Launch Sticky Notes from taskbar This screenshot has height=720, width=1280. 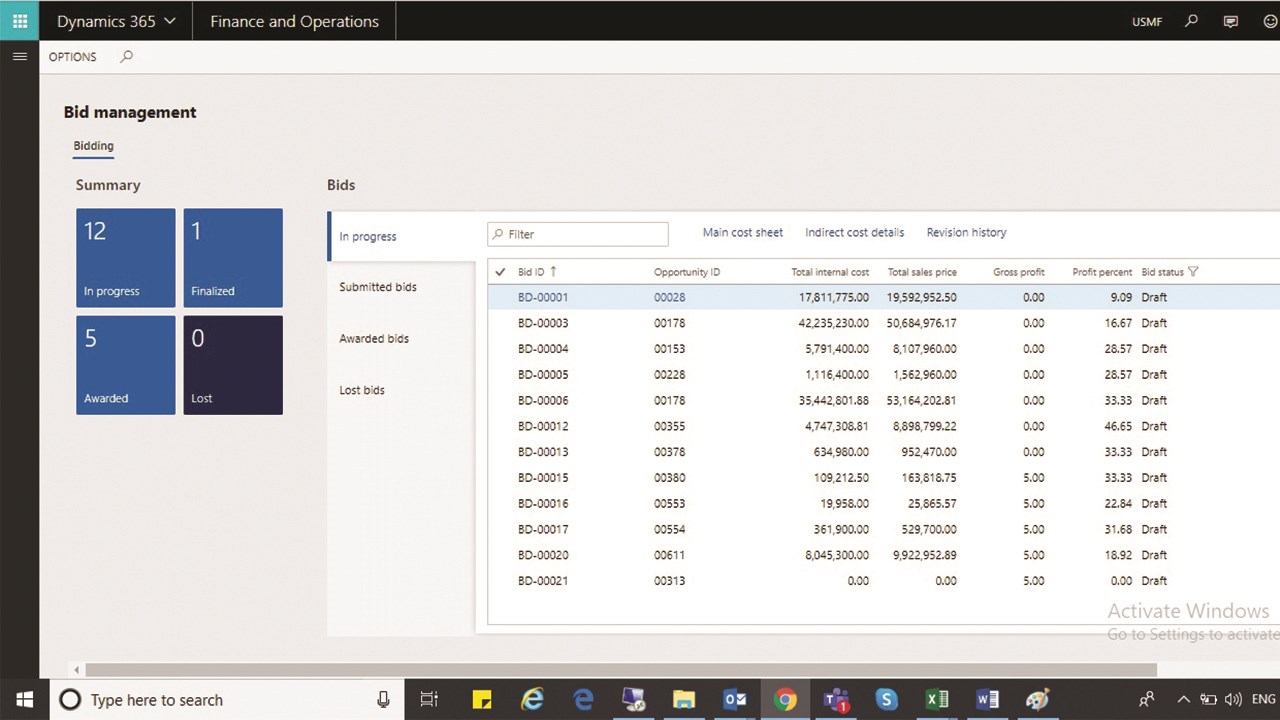tap(481, 700)
